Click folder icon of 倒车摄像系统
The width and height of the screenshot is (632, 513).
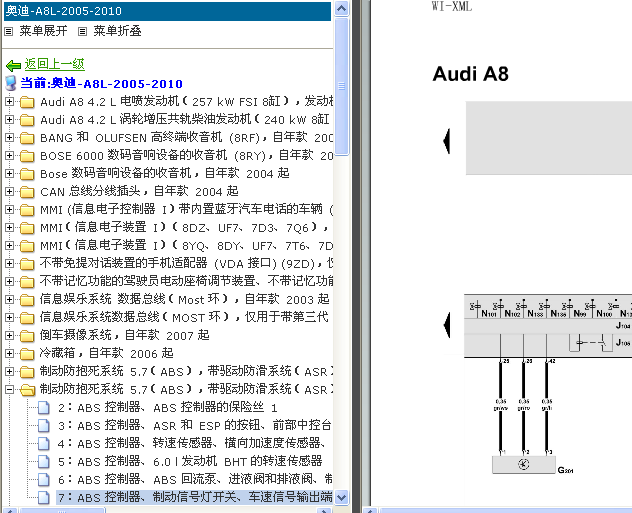(x=27, y=336)
